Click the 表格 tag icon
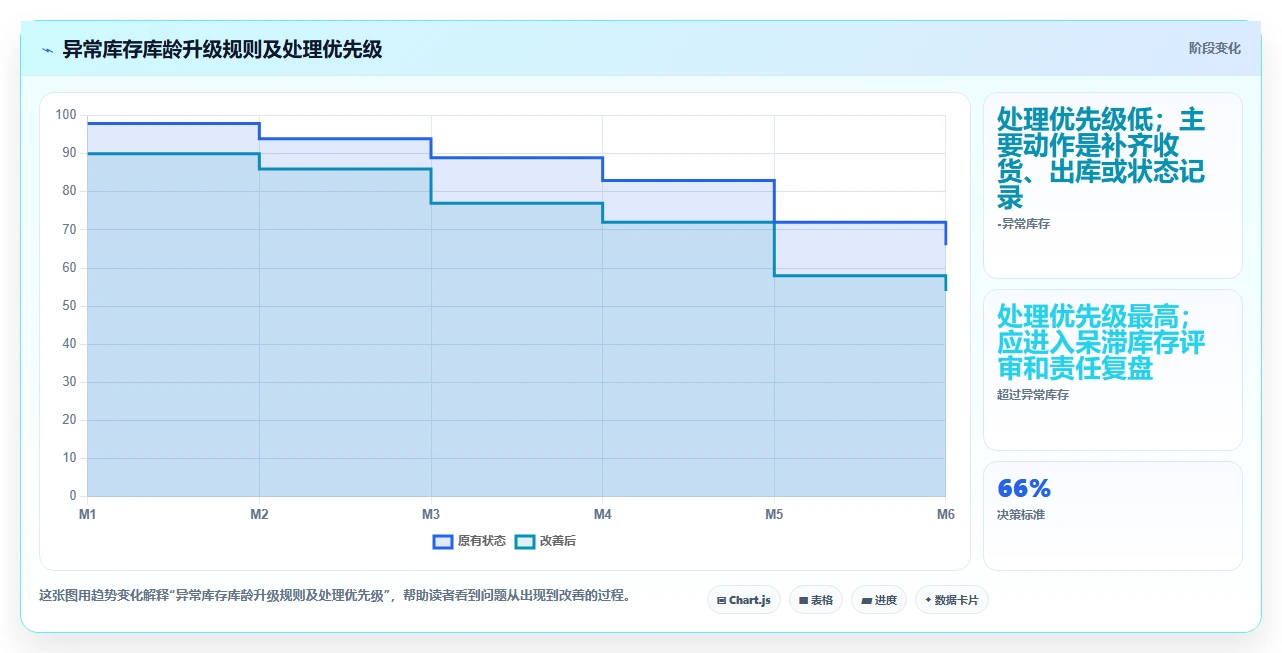This screenshot has width=1282, height=653. click(803, 600)
